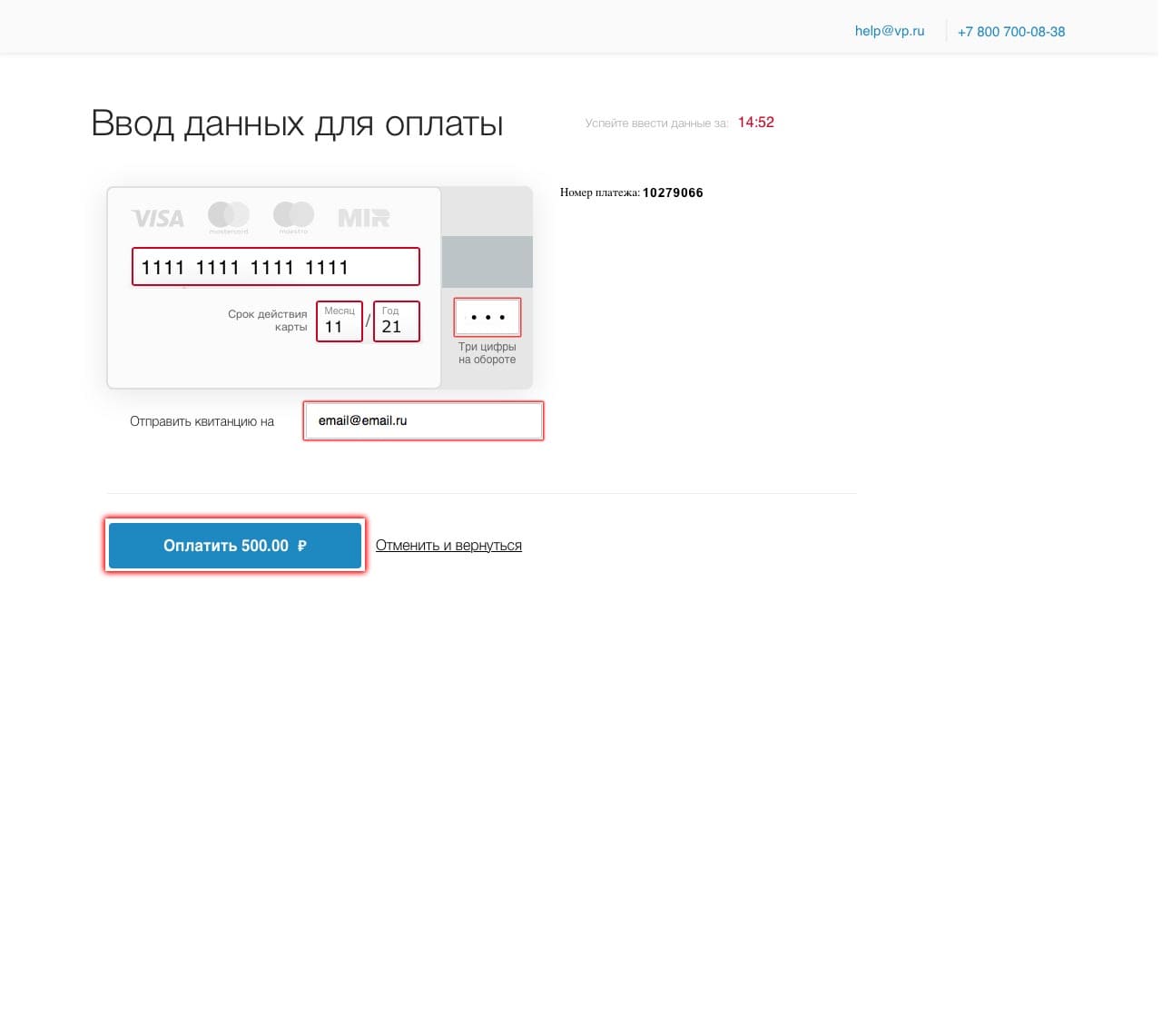
Task: Click the Maestro card logo
Action: [x=293, y=216]
